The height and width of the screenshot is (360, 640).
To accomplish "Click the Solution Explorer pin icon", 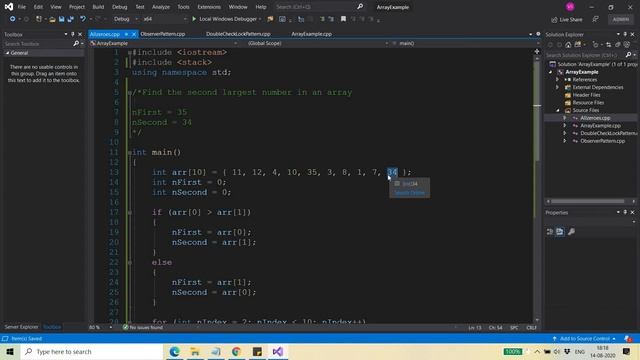I will [x=625, y=34].
